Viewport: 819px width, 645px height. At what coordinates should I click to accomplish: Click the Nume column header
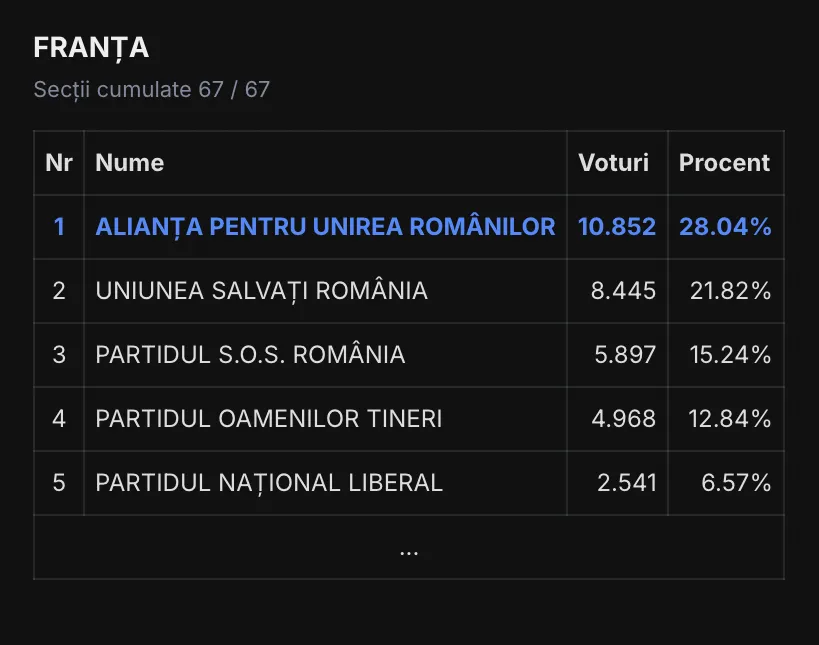point(129,163)
